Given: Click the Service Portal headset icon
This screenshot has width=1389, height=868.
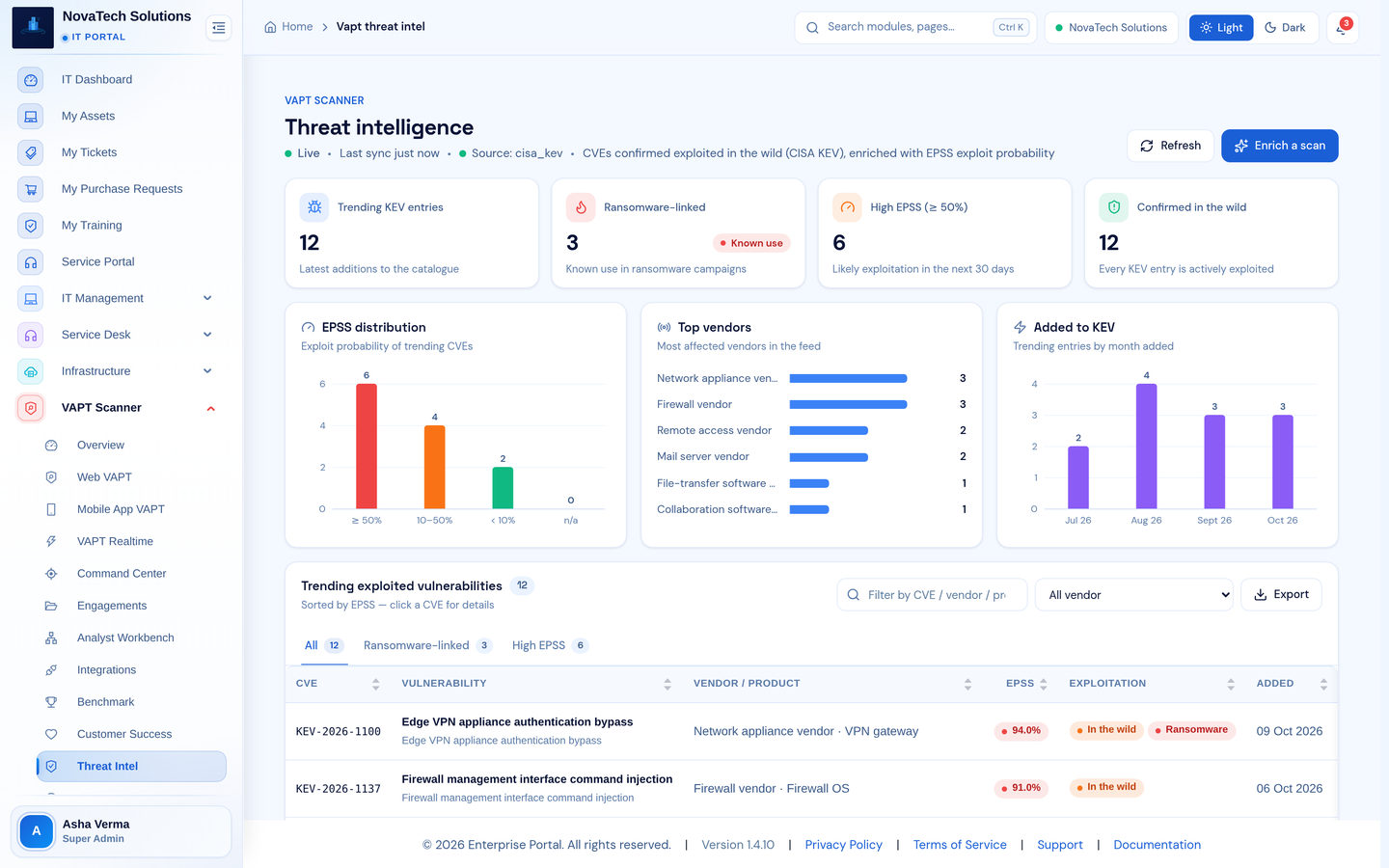Looking at the screenshot, I should 31,262.
